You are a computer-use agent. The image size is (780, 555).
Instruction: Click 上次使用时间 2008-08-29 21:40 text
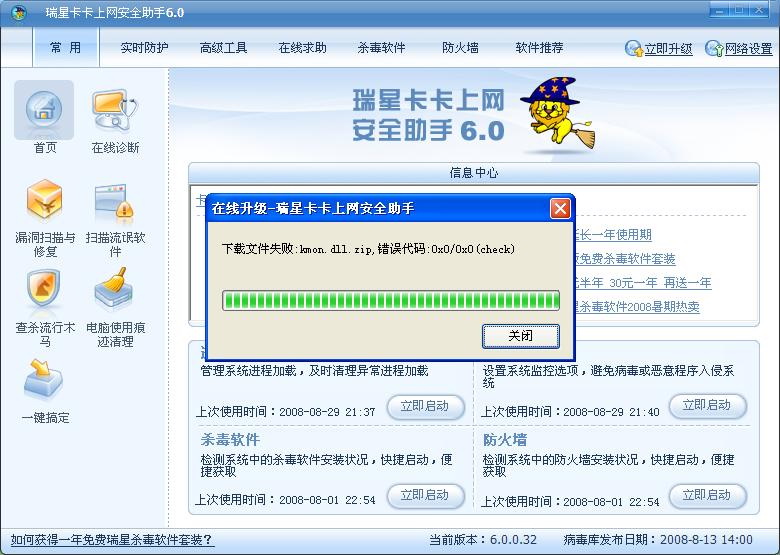point(570,412)
